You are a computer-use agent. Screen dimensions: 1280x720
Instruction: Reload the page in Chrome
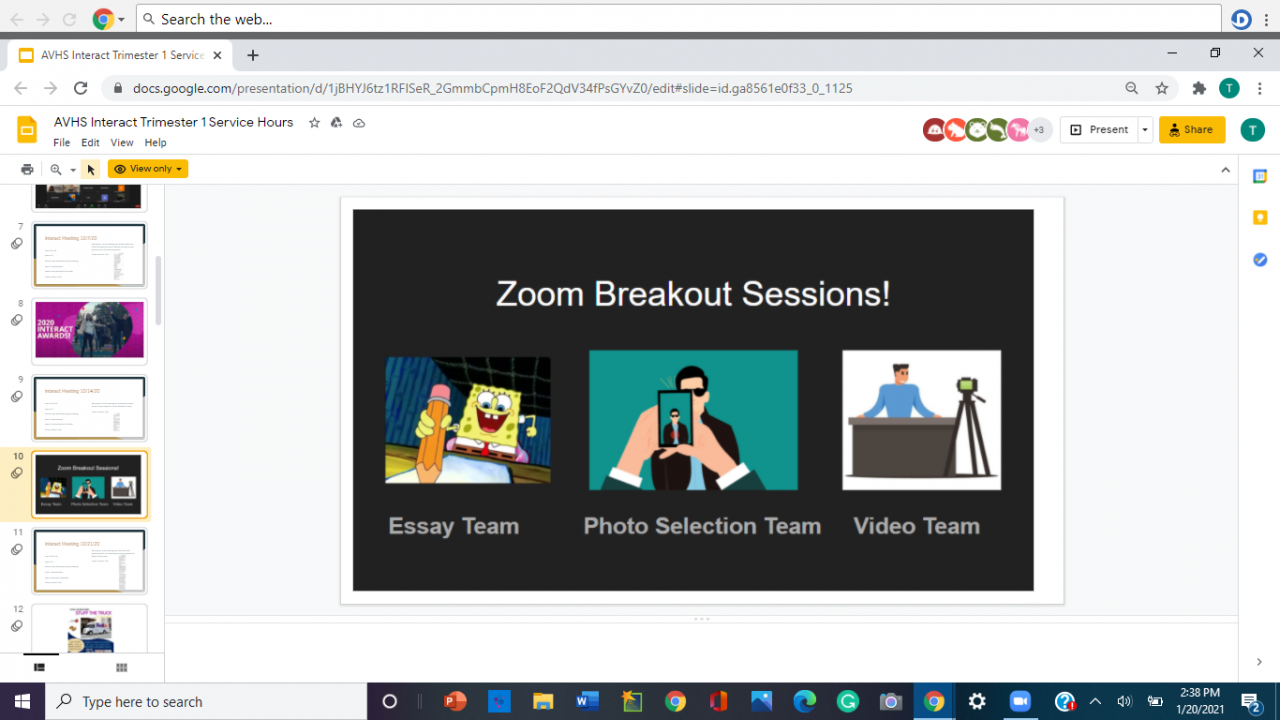81,88
